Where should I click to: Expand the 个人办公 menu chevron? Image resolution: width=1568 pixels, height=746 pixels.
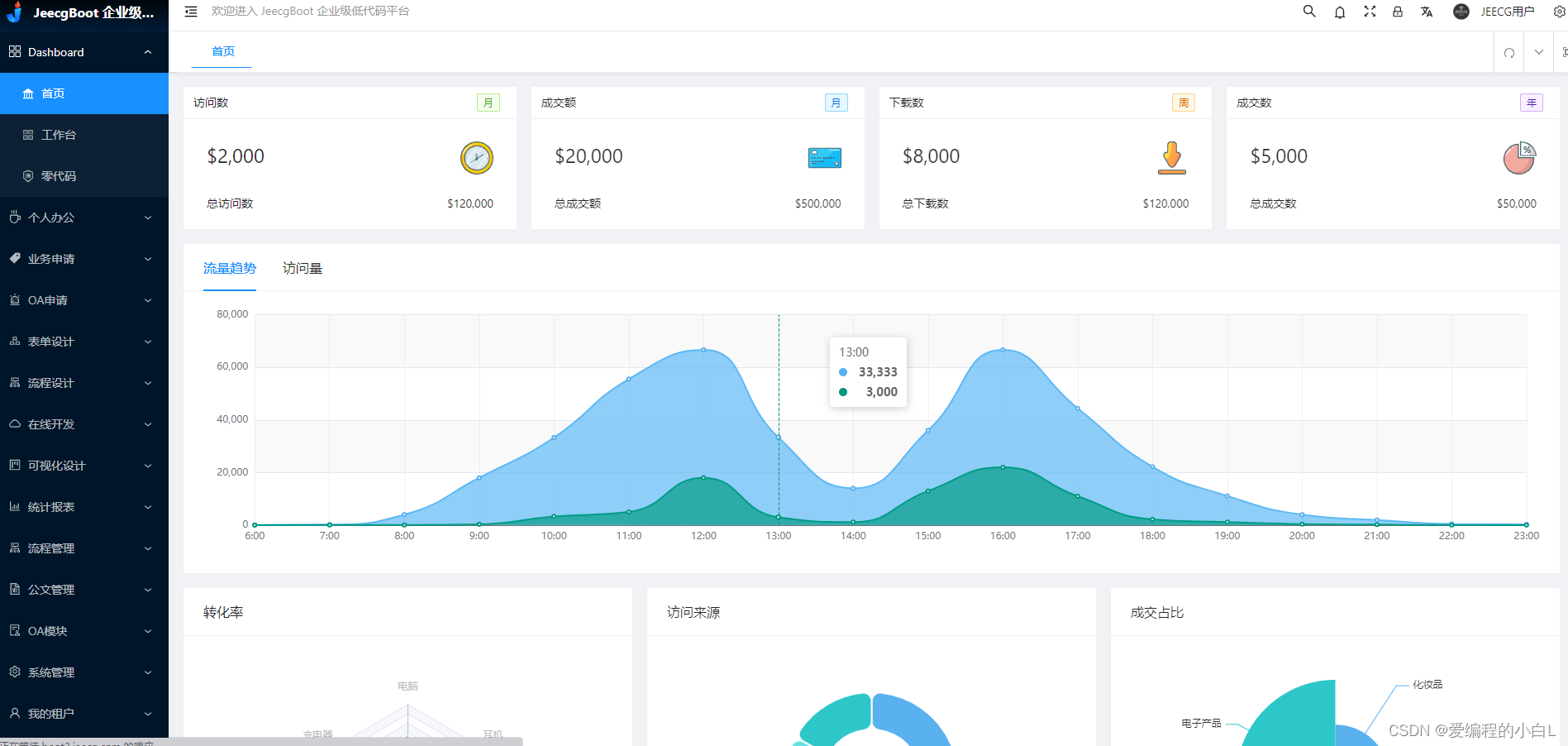pyautogui.click(x=148, y=218)
